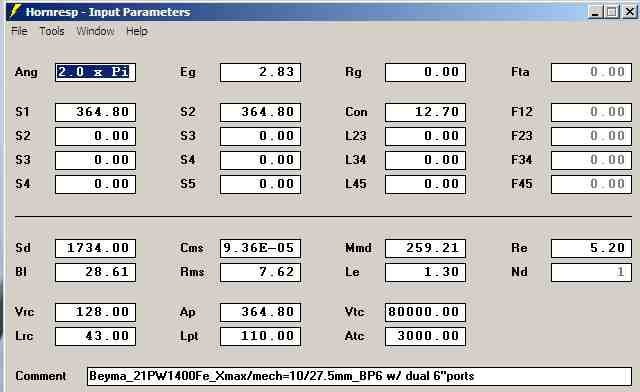This screenshot has height=392, width=640.
Task: Edit the Bl value 28.61
Action: click(x=96, y=272)
